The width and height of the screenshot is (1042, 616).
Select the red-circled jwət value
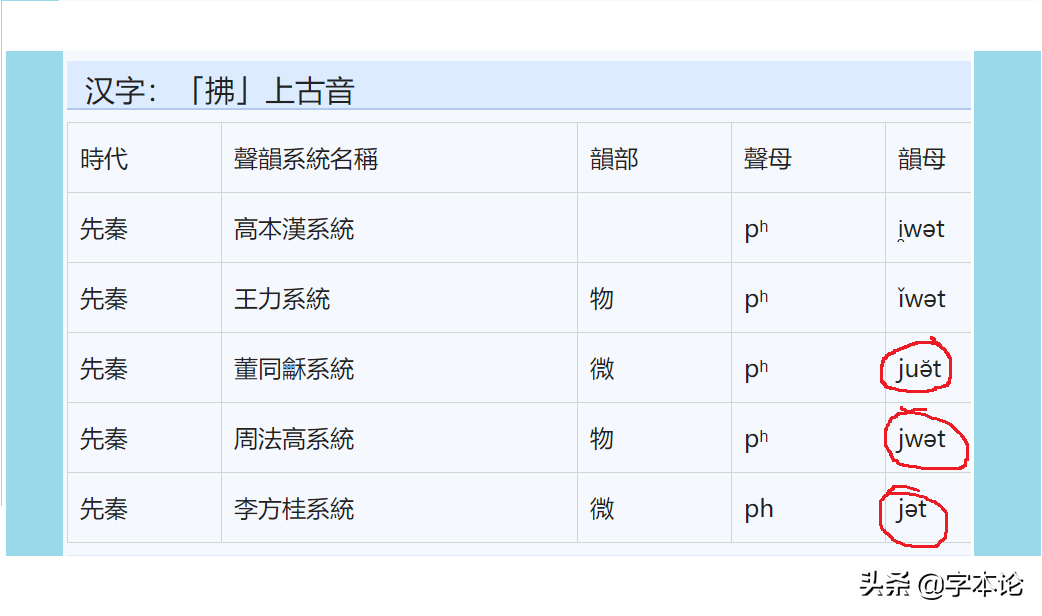pyautogui.click(x=921, y=440)
